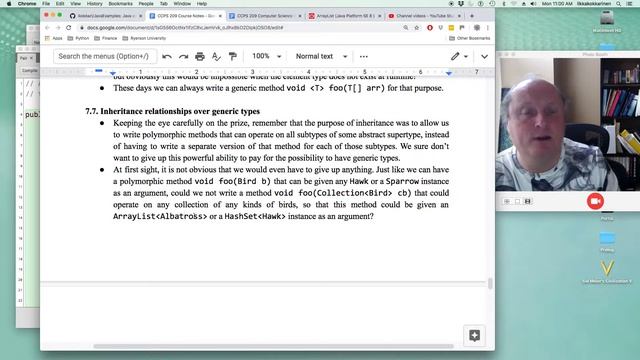The image size is (640, 360).
Task: Switch to the CCPS 209 Computer Science tab
Action: coord(265,16)
